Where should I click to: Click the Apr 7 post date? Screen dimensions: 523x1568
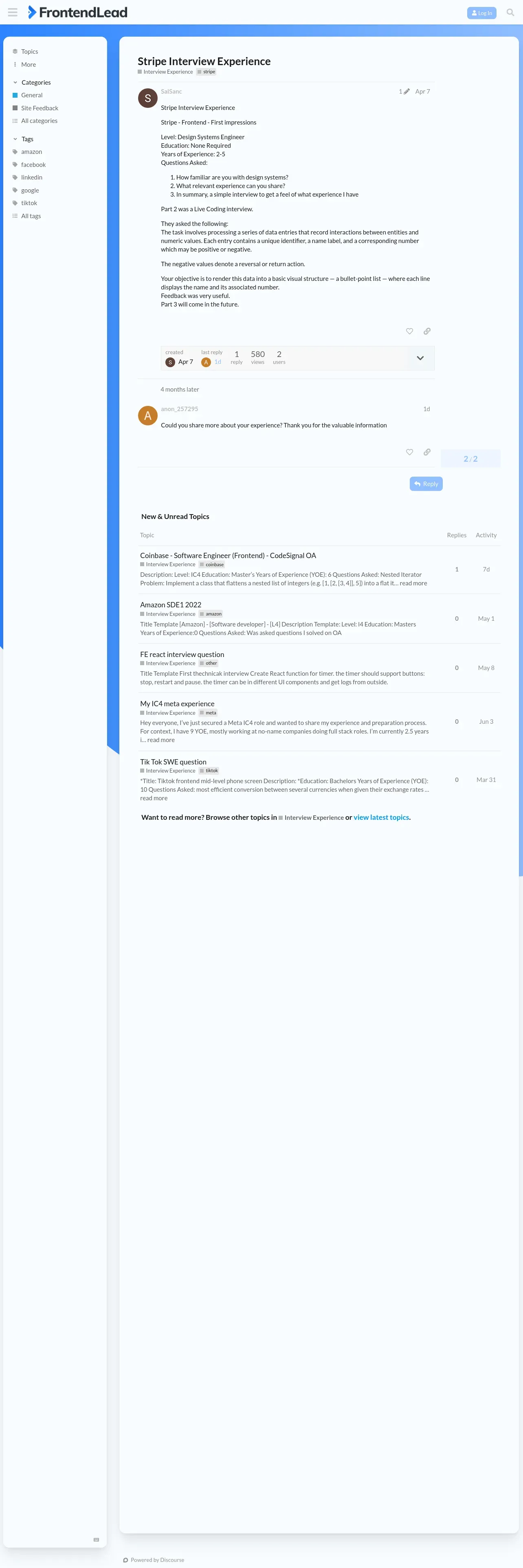pos(422,91)
